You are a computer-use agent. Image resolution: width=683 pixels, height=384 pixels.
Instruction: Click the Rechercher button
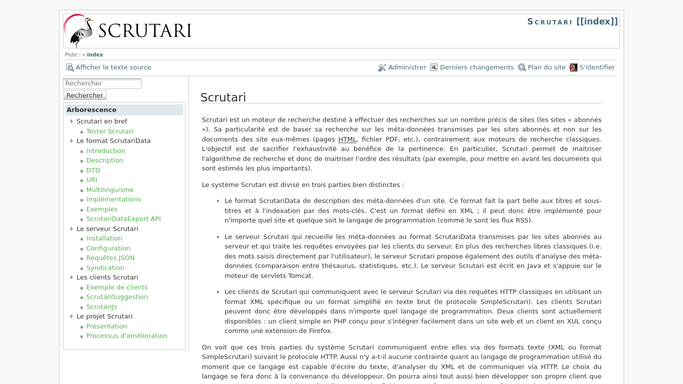[x=85, y=95]
